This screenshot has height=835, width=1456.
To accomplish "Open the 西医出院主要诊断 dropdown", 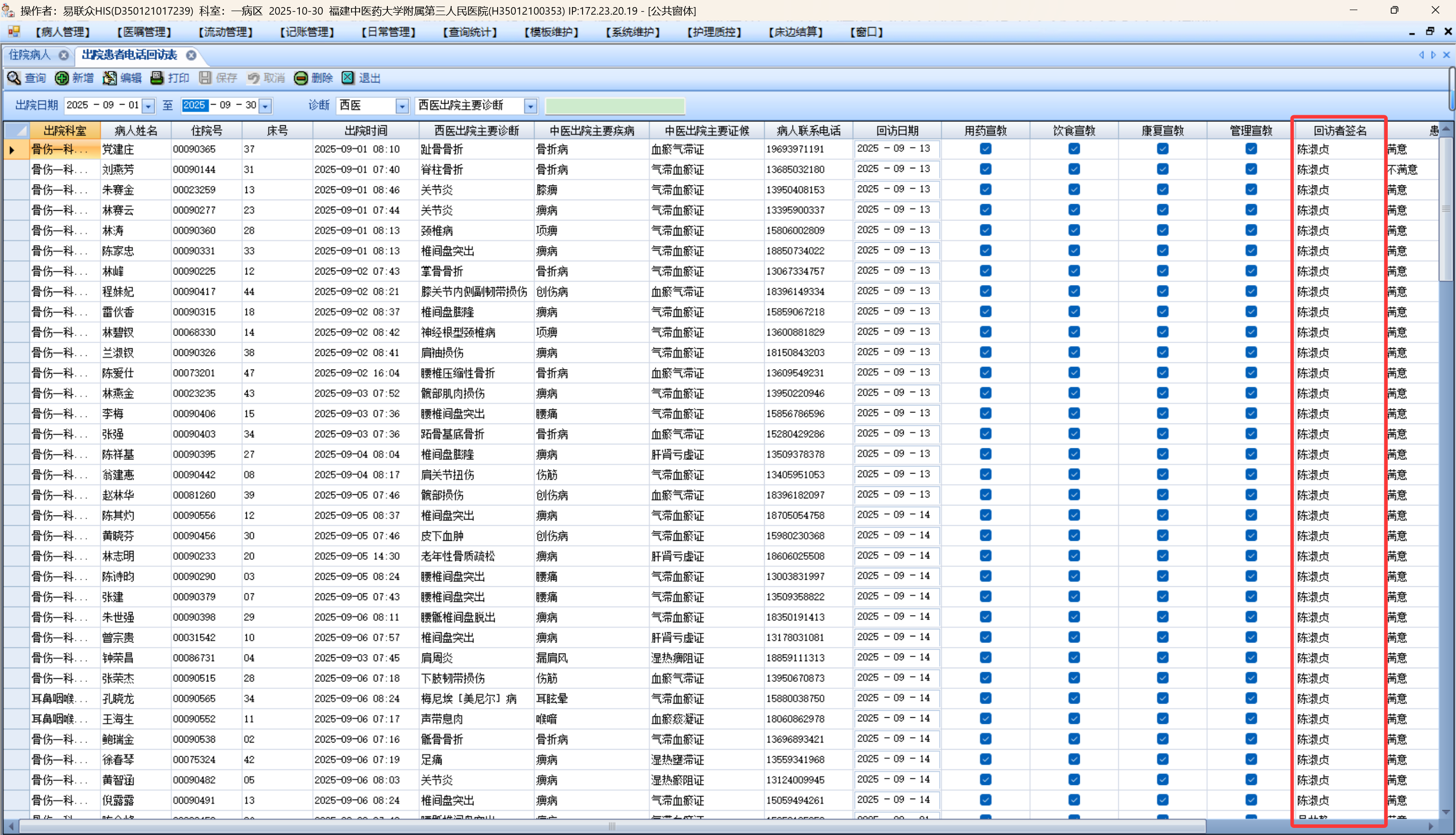I will click(x=530, y=106).
